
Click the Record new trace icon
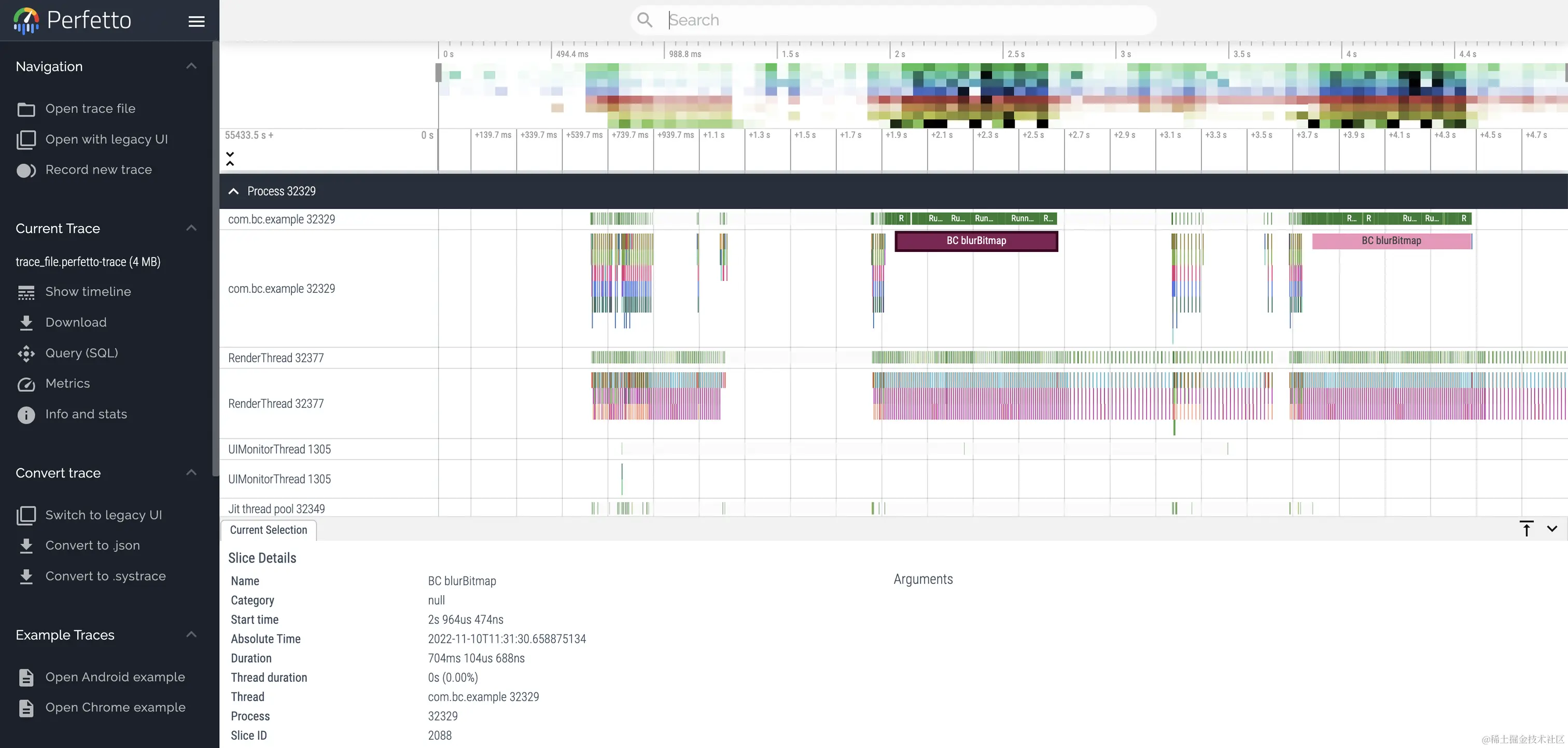tap(25, 171)
